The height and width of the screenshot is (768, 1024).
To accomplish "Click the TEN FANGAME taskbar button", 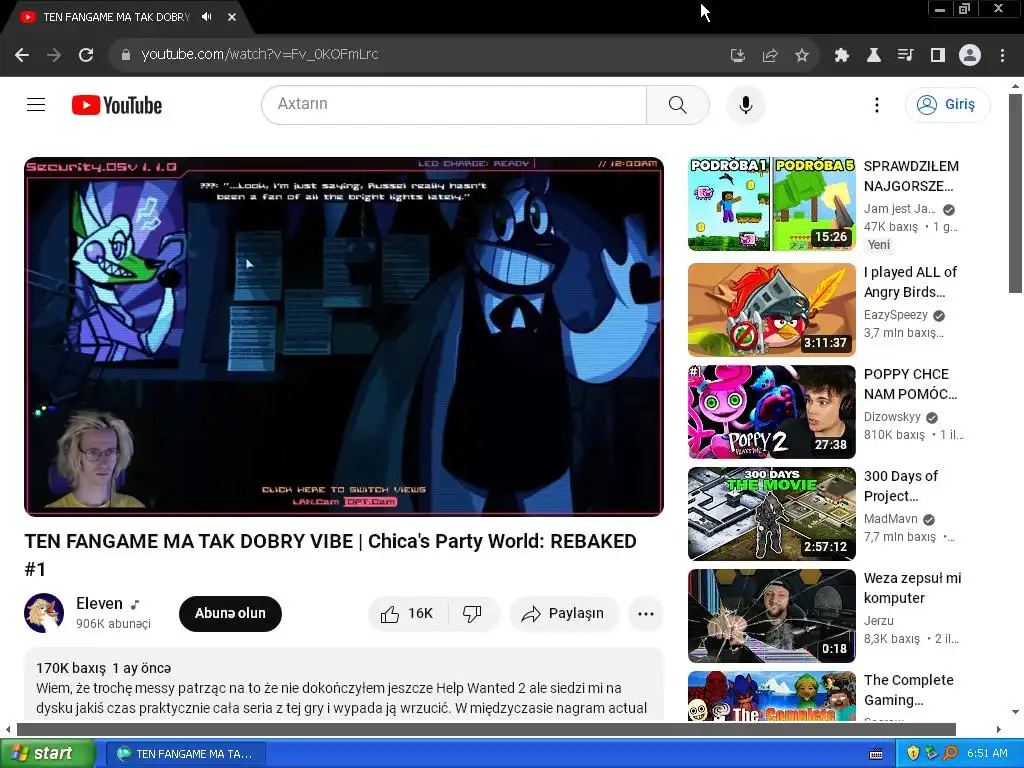I will [x=185, y=754].
